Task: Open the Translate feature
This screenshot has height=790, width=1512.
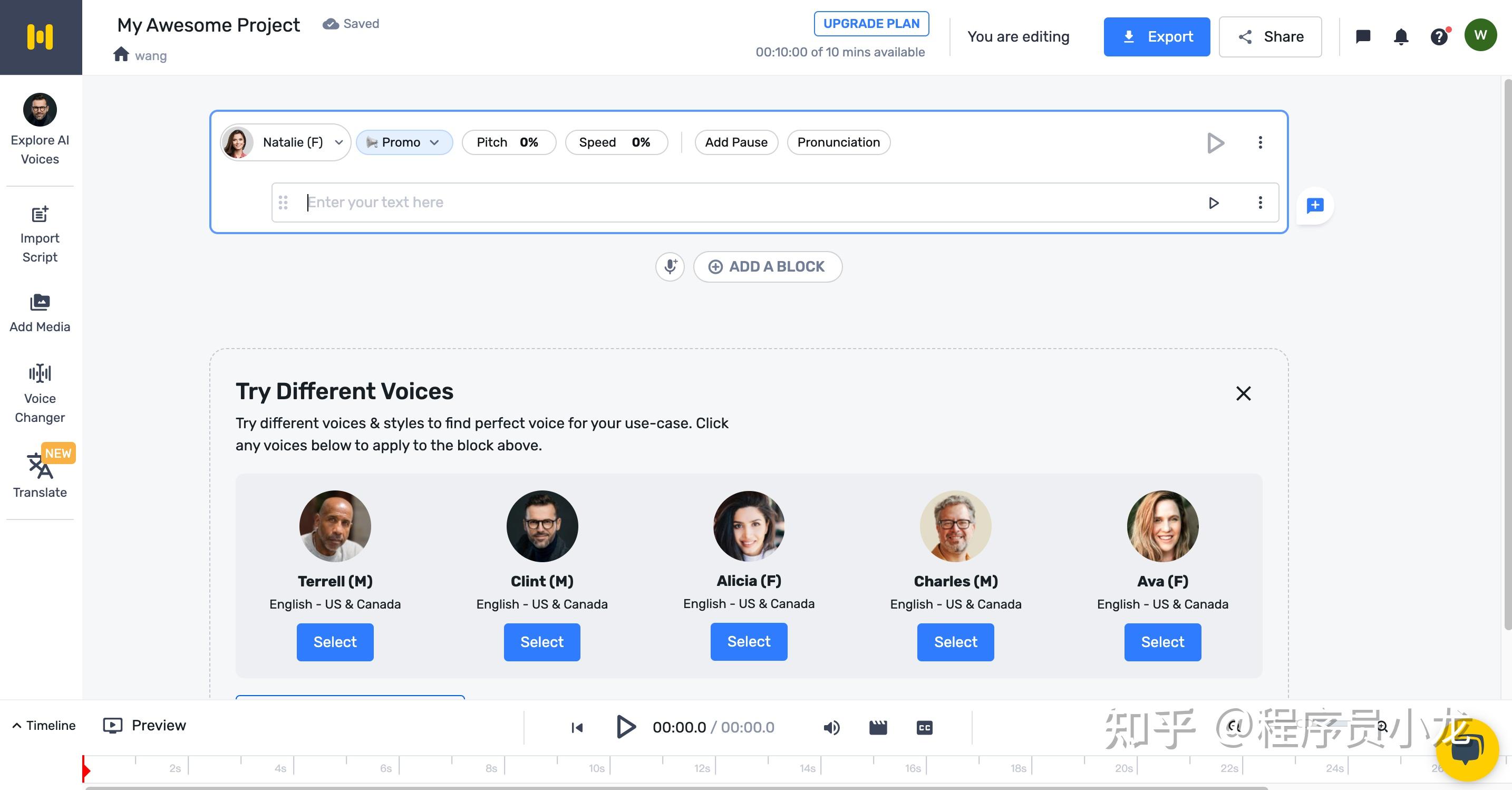Action: pos(40,475)
